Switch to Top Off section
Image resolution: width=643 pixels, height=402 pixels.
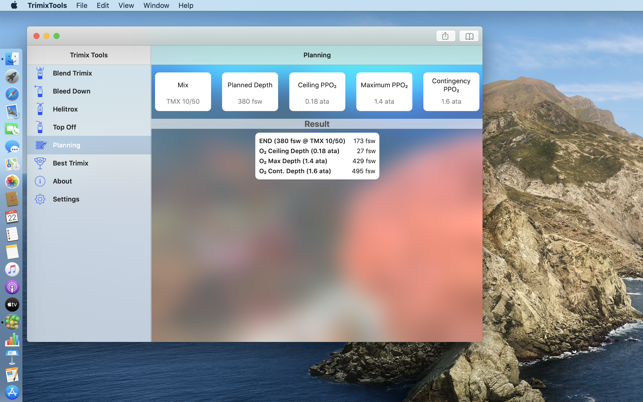[89, 127]
